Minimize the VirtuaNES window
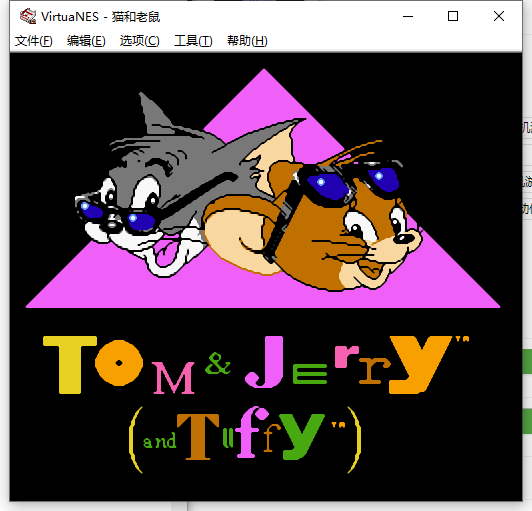Screen dimensions: 532x511 point(408,16)
